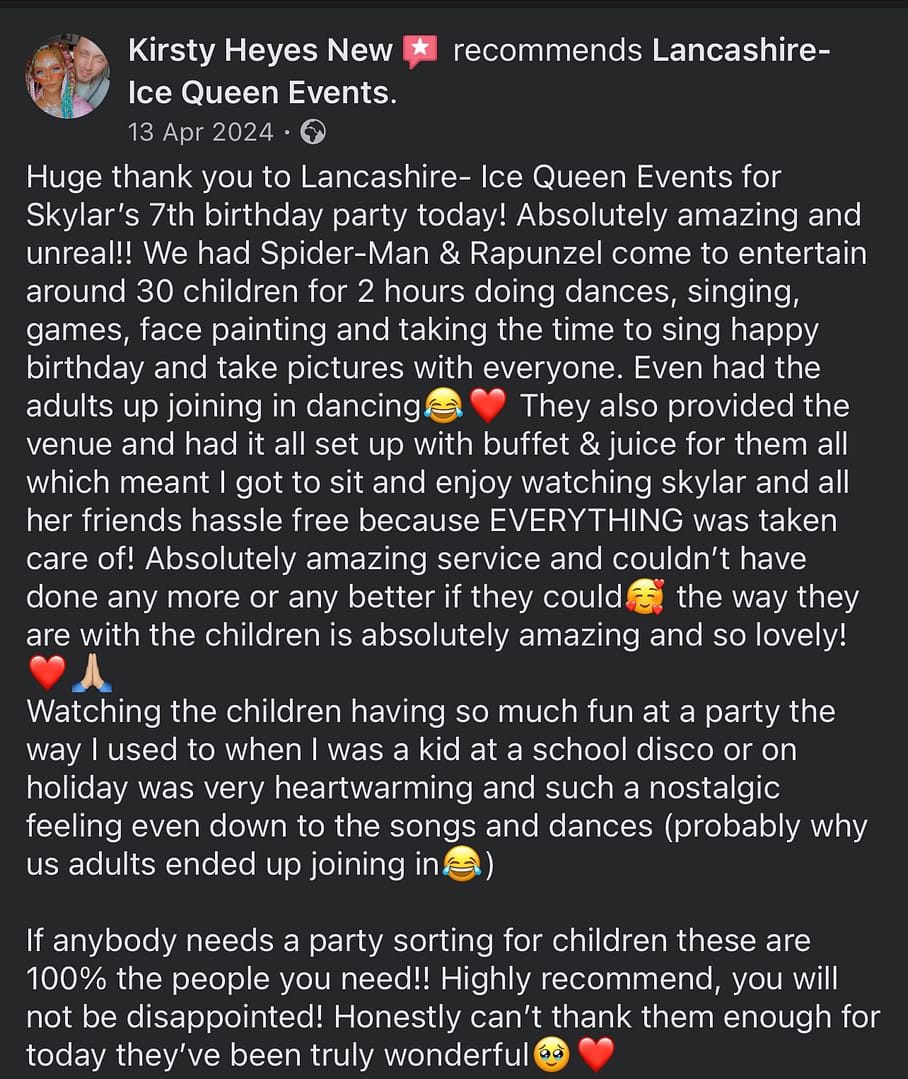Click the praying hands emoji

pos(92,674)
